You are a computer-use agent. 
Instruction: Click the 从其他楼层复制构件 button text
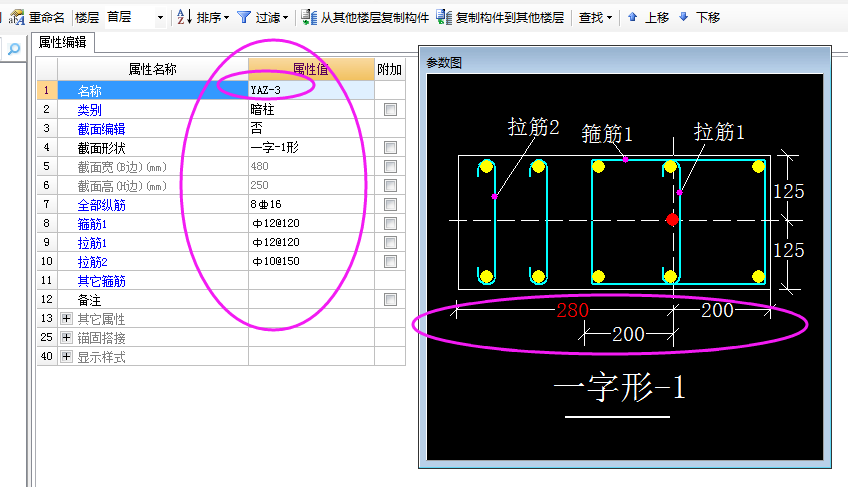point(375,18)
